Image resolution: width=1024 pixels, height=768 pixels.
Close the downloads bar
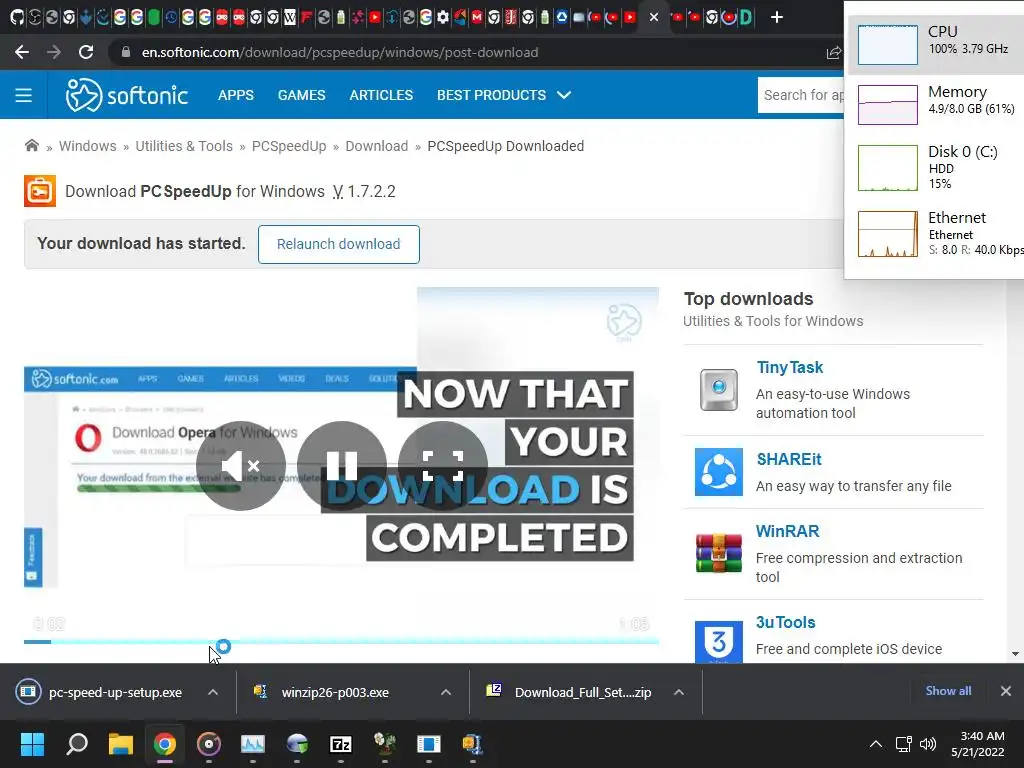click(1006, 691)
